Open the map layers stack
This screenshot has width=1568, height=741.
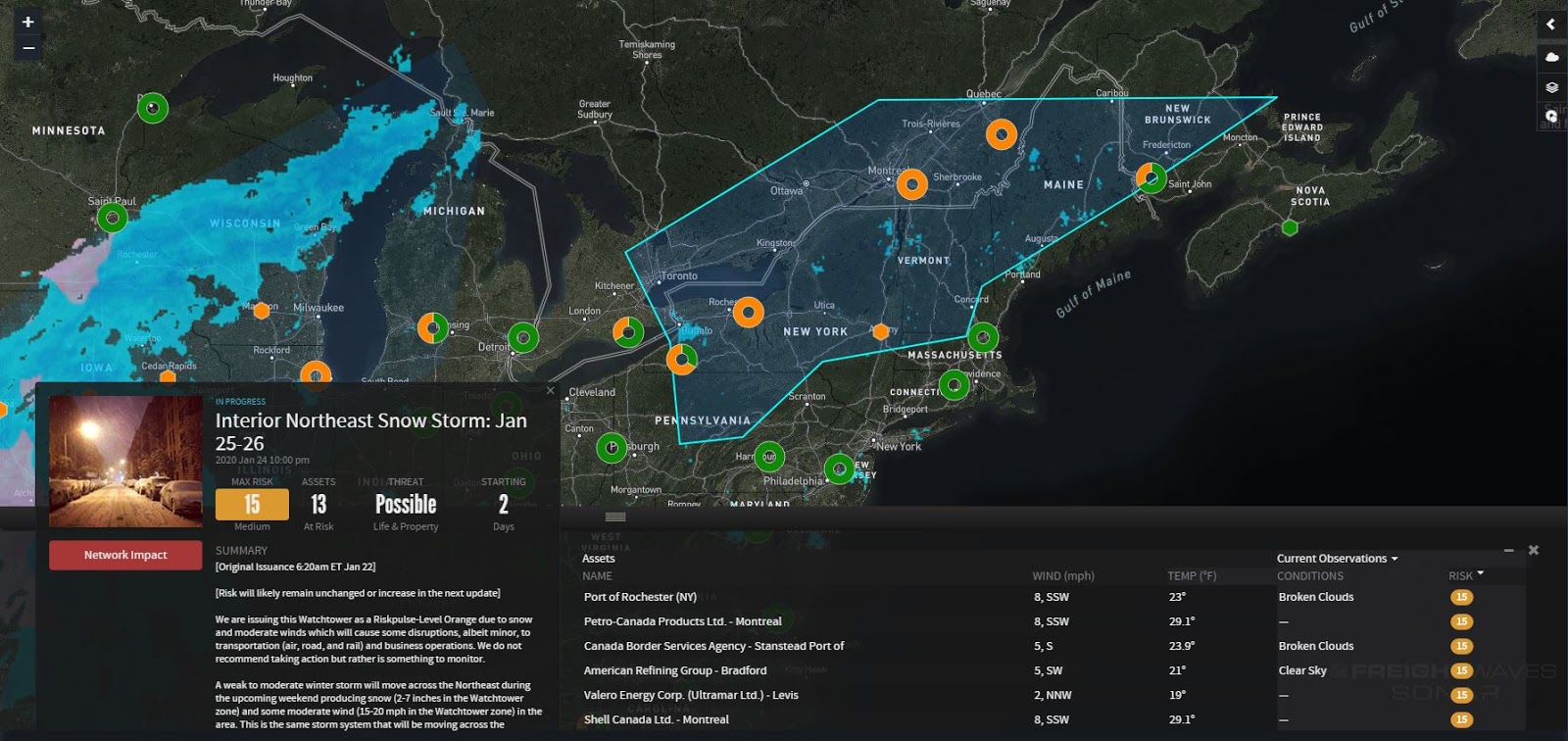(1551, 87)
